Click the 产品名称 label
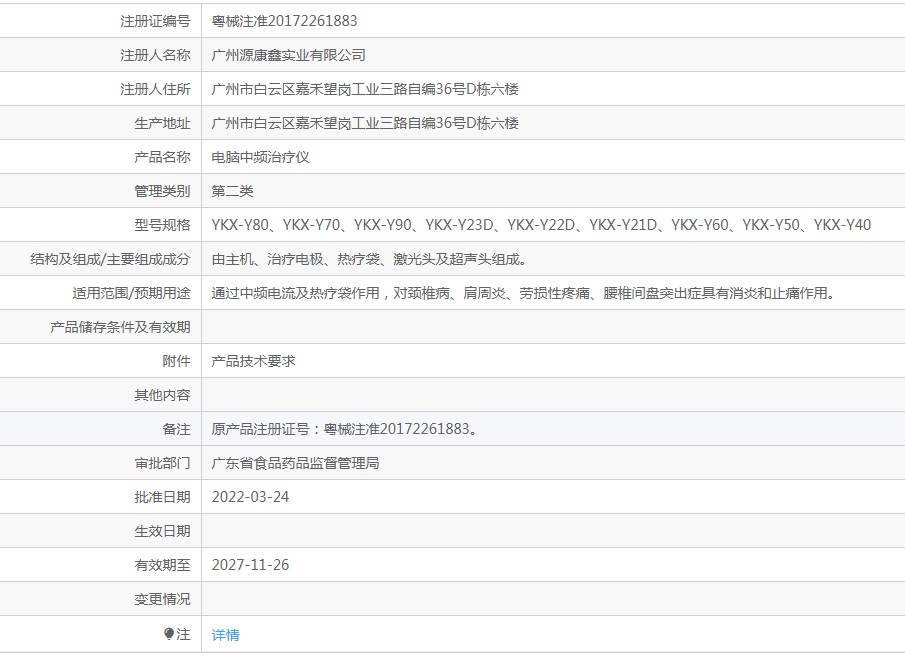Viewport: 905px width, 656px height. 162,158
